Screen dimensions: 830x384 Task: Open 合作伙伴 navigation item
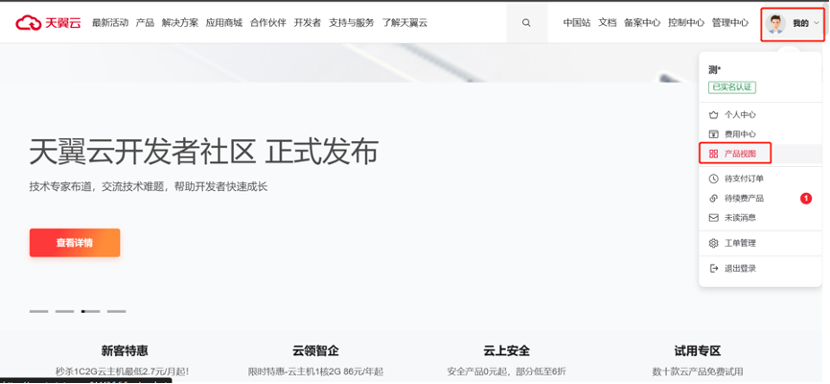click(268, 23)
